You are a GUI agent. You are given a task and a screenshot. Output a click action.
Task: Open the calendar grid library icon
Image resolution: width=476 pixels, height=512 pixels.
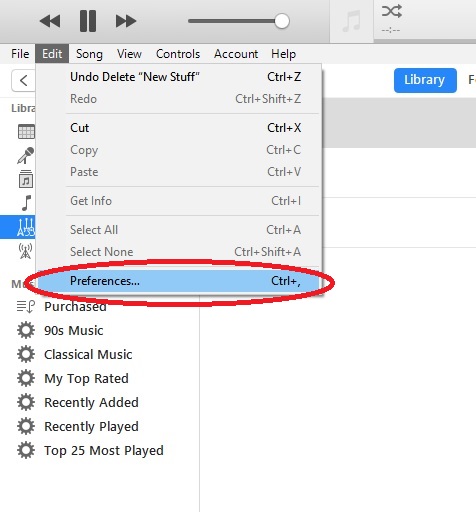[x=26, y=132]
